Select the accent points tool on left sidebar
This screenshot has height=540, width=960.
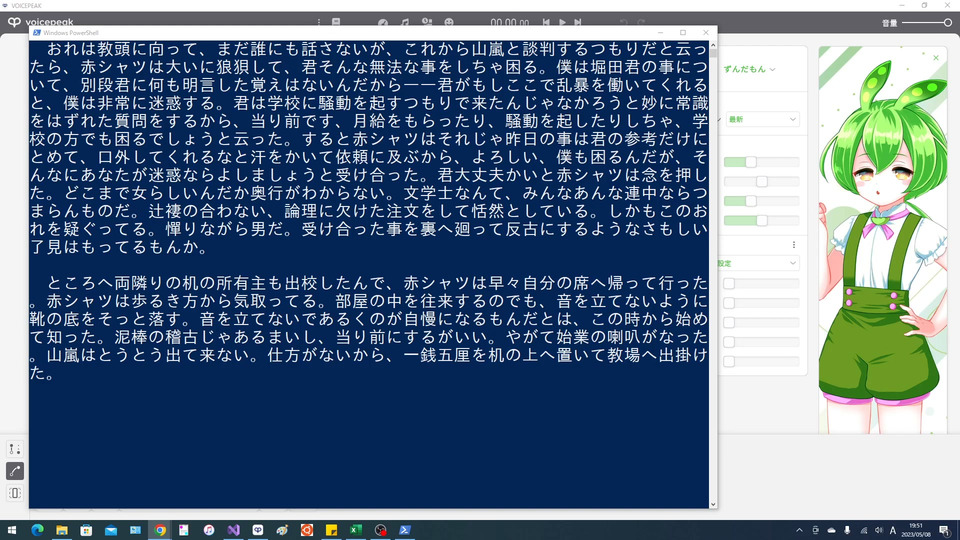point(15,449)
